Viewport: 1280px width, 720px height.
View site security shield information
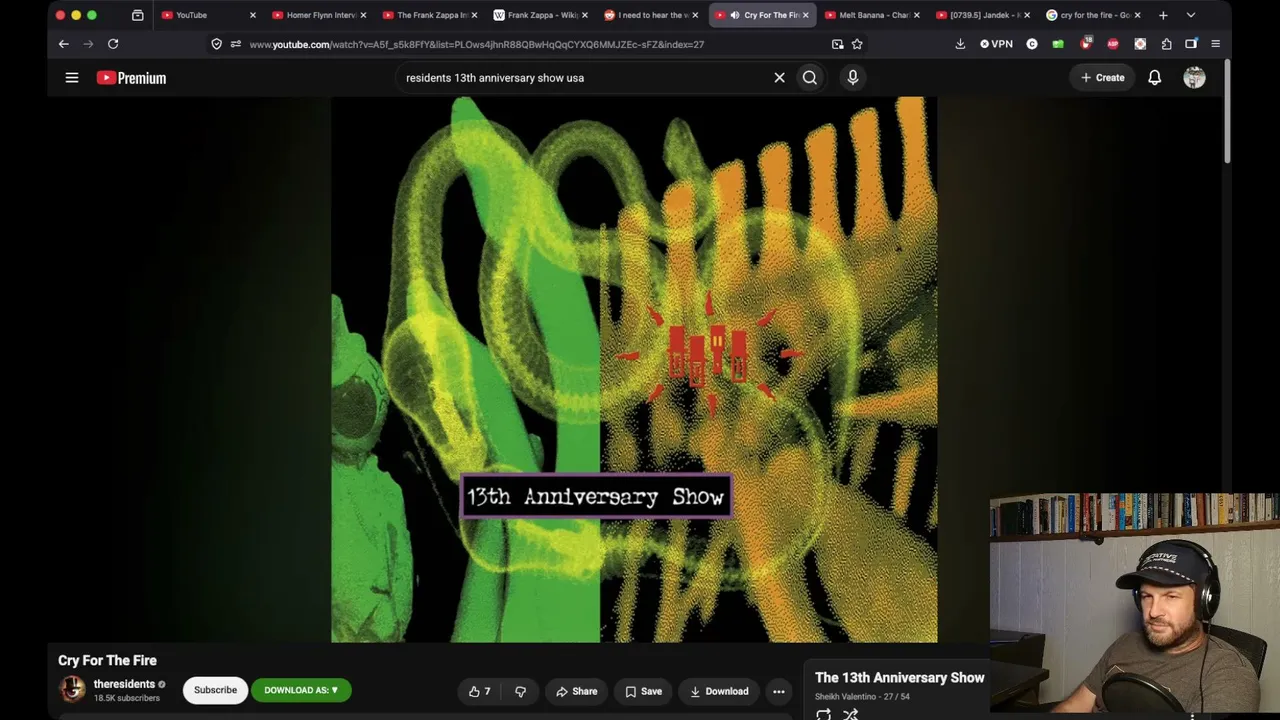click(216, 44)
